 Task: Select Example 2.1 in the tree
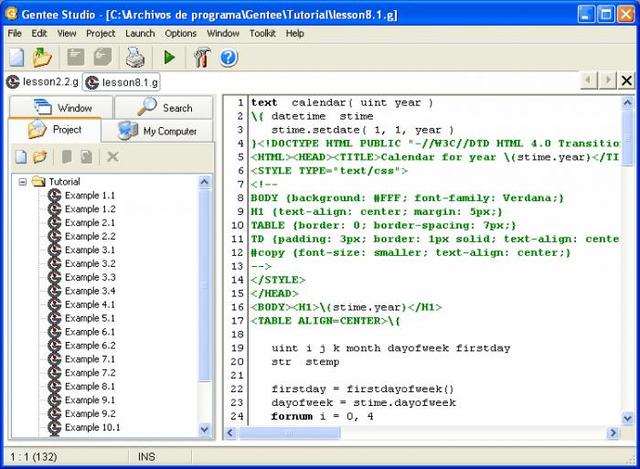point(90,223)
